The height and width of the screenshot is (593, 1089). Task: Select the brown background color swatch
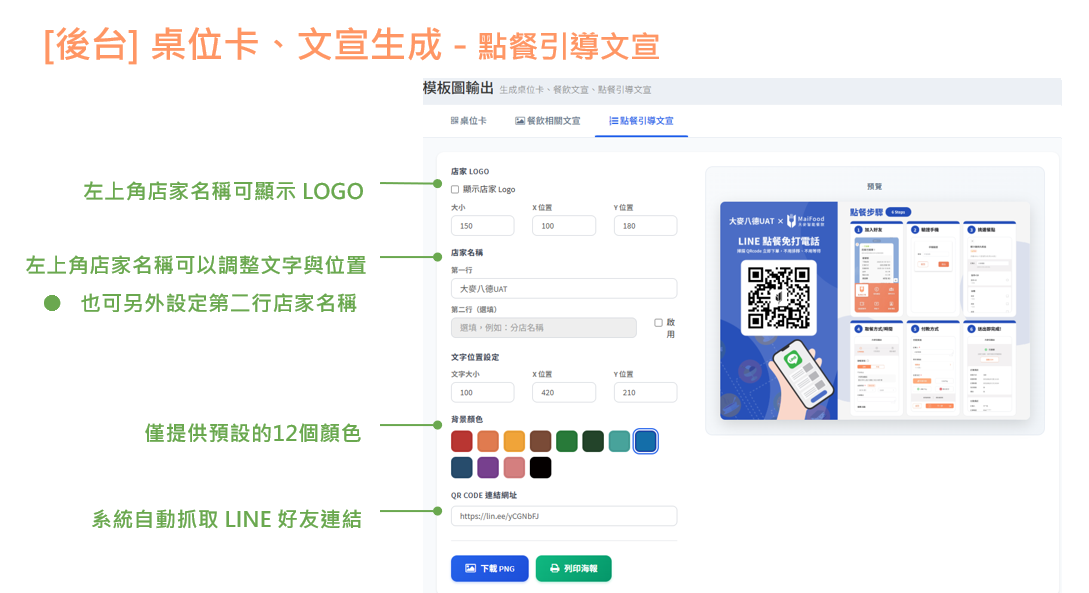pyautogui.click(x=540, y=441)
